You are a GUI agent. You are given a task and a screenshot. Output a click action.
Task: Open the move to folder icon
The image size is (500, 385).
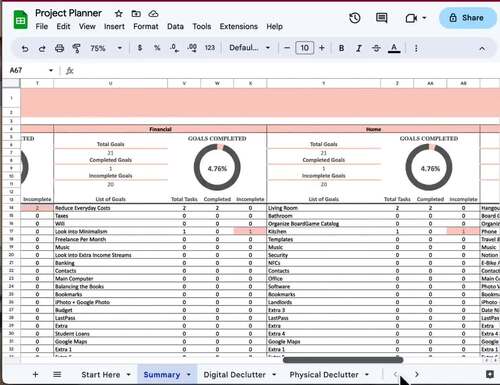136,14
